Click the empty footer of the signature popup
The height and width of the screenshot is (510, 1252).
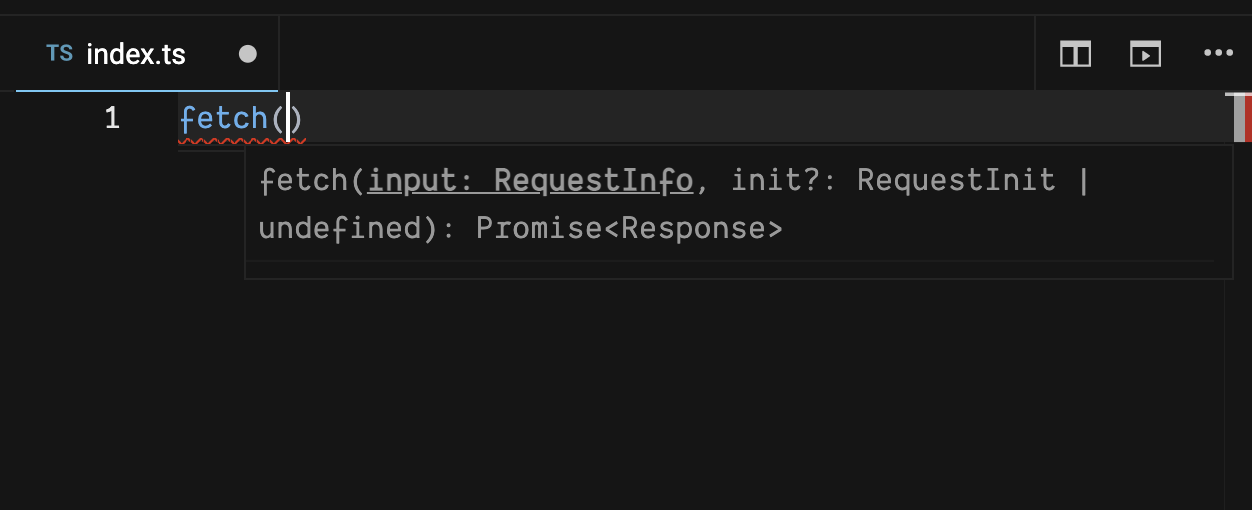pos(738,270)
